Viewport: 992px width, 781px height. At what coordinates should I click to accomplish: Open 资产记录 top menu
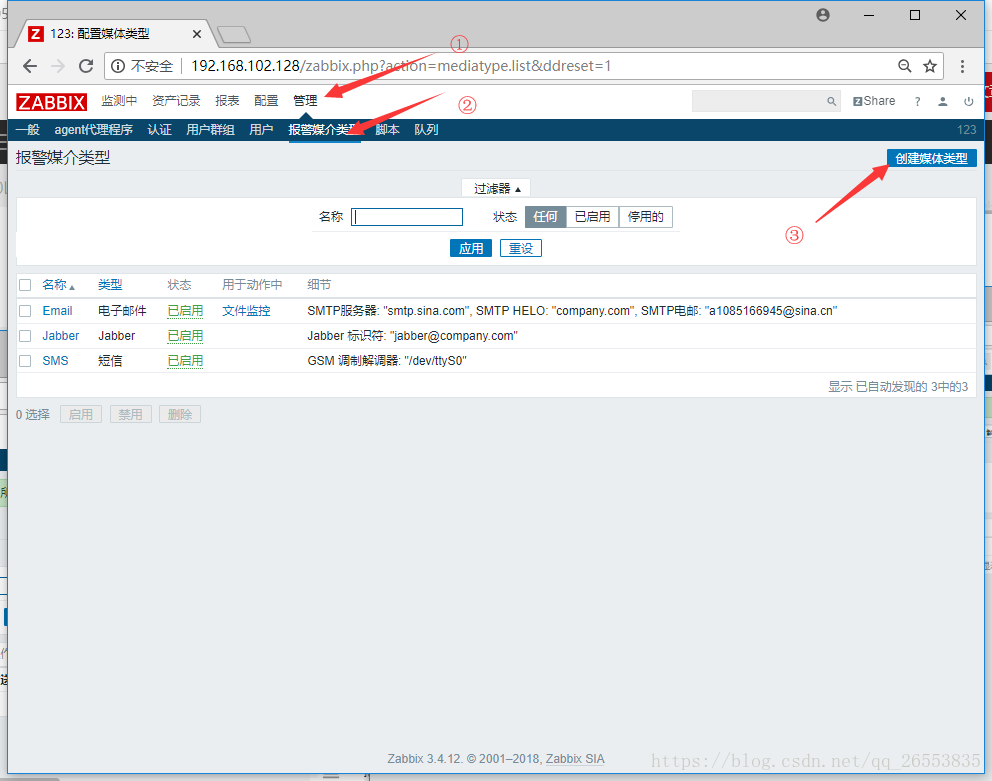coord(176,101)
